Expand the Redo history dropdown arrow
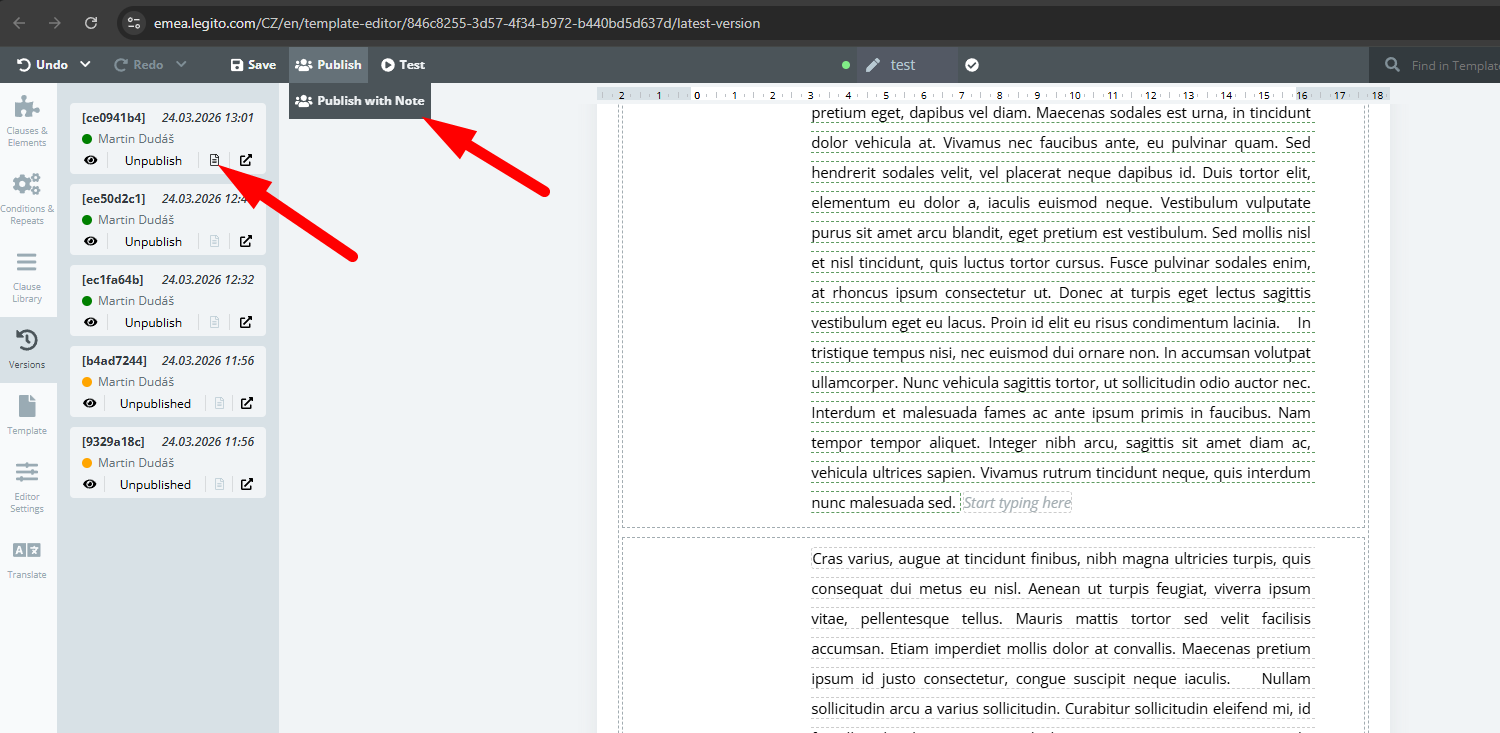This screenshot has height=733, width=1500. (181, 65)
